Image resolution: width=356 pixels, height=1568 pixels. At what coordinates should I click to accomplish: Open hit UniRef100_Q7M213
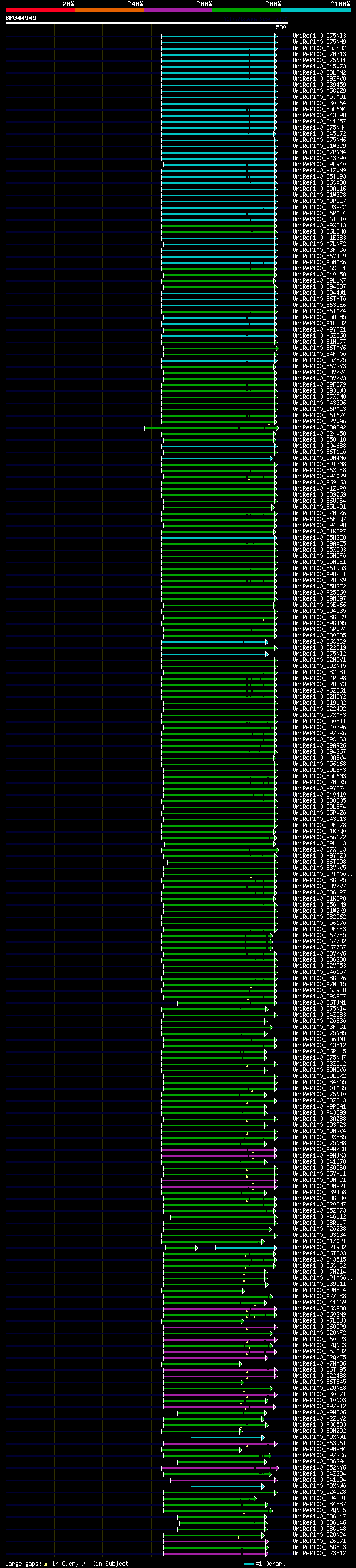point(319,54)
